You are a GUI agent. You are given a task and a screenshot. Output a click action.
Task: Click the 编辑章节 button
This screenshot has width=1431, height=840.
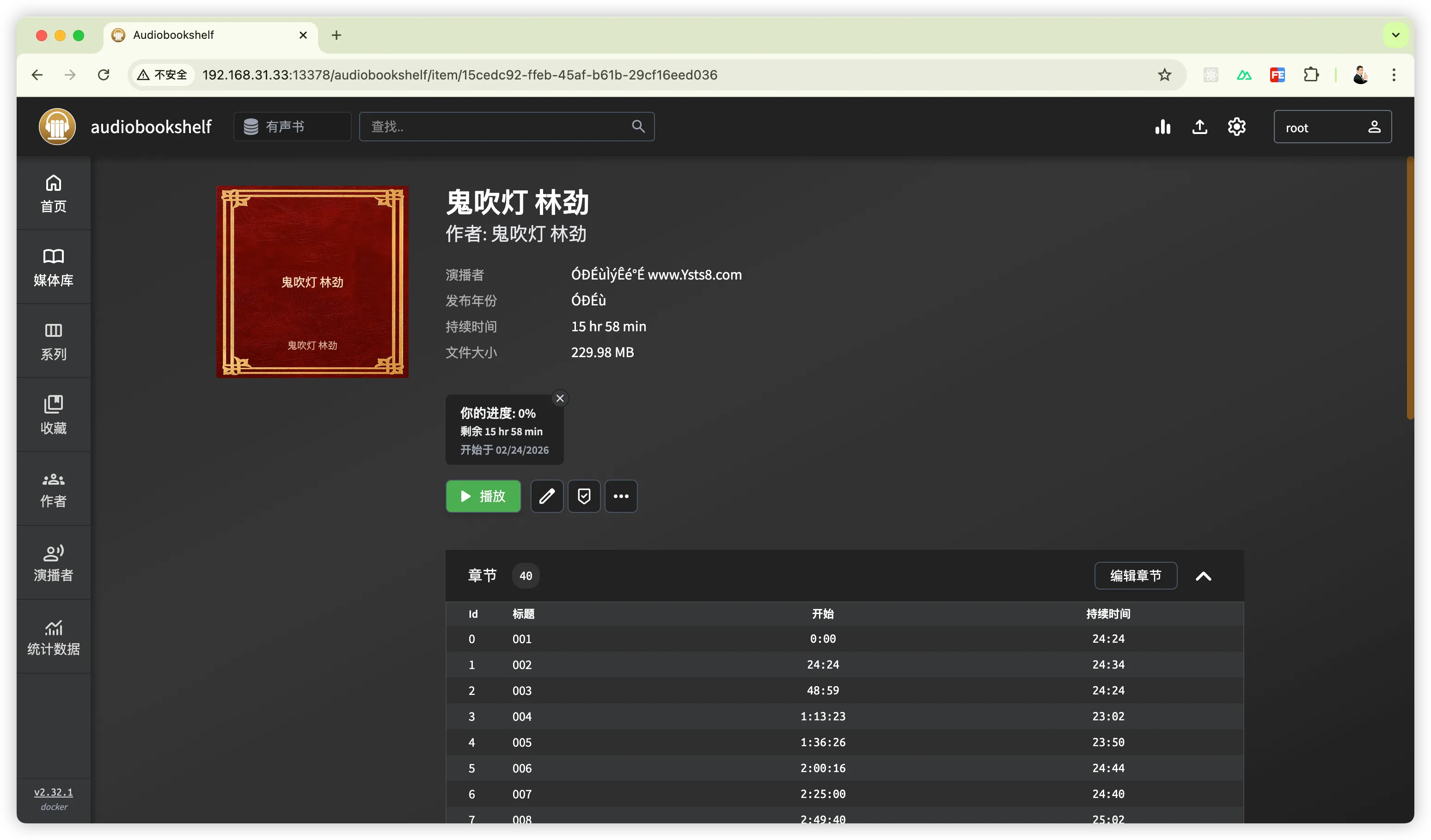pyautogui.click(x=1136, y=576)
